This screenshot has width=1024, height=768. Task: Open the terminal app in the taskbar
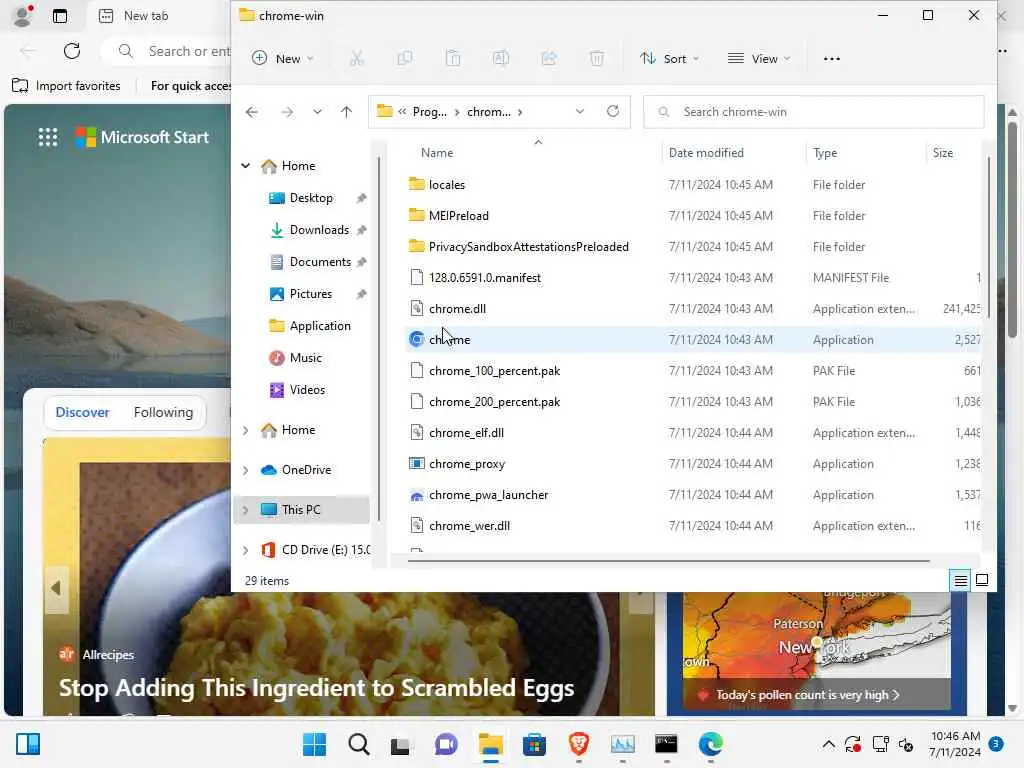tap(666, 744)
